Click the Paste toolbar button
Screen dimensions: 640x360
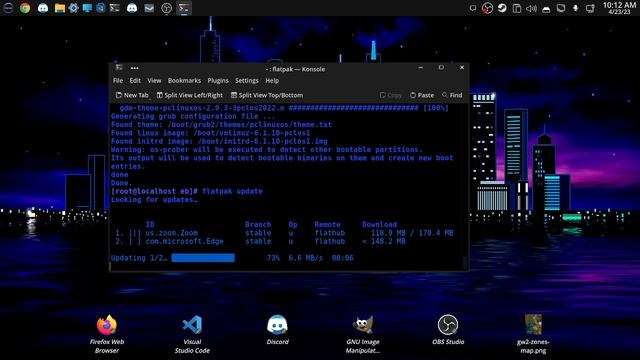[422, 95]
